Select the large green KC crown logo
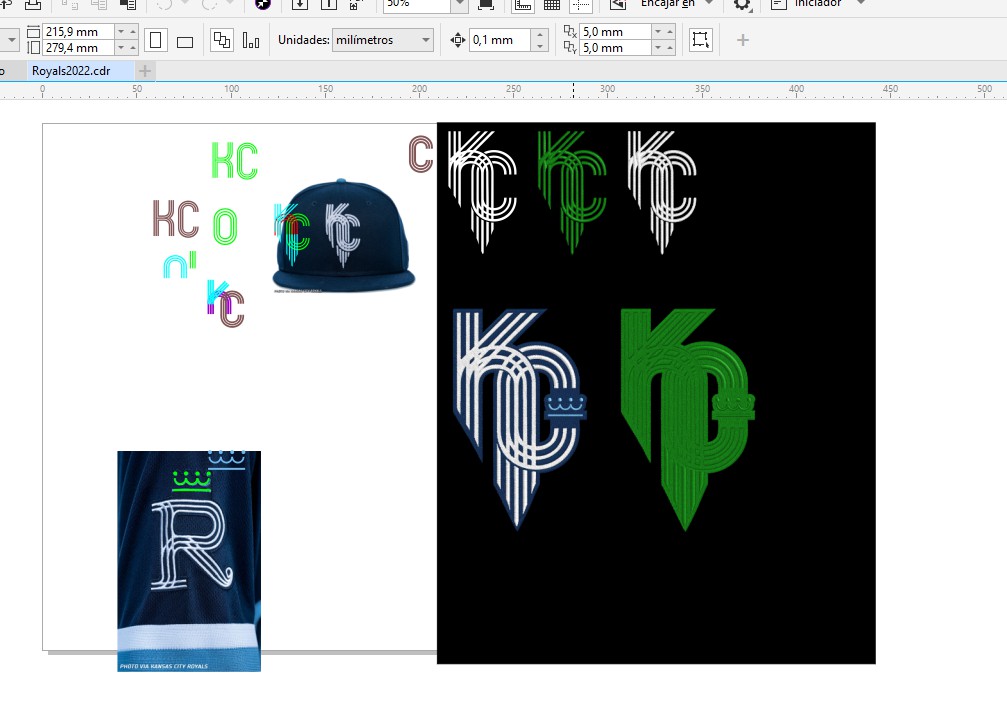The image size is (1007, 707). 687,419
